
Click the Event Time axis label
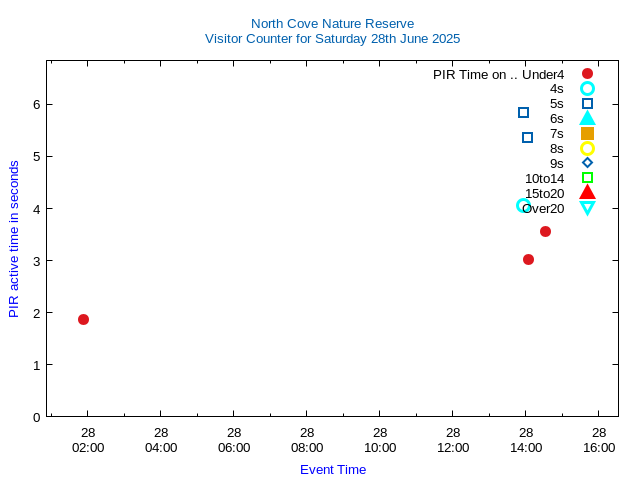coord(332,470)
